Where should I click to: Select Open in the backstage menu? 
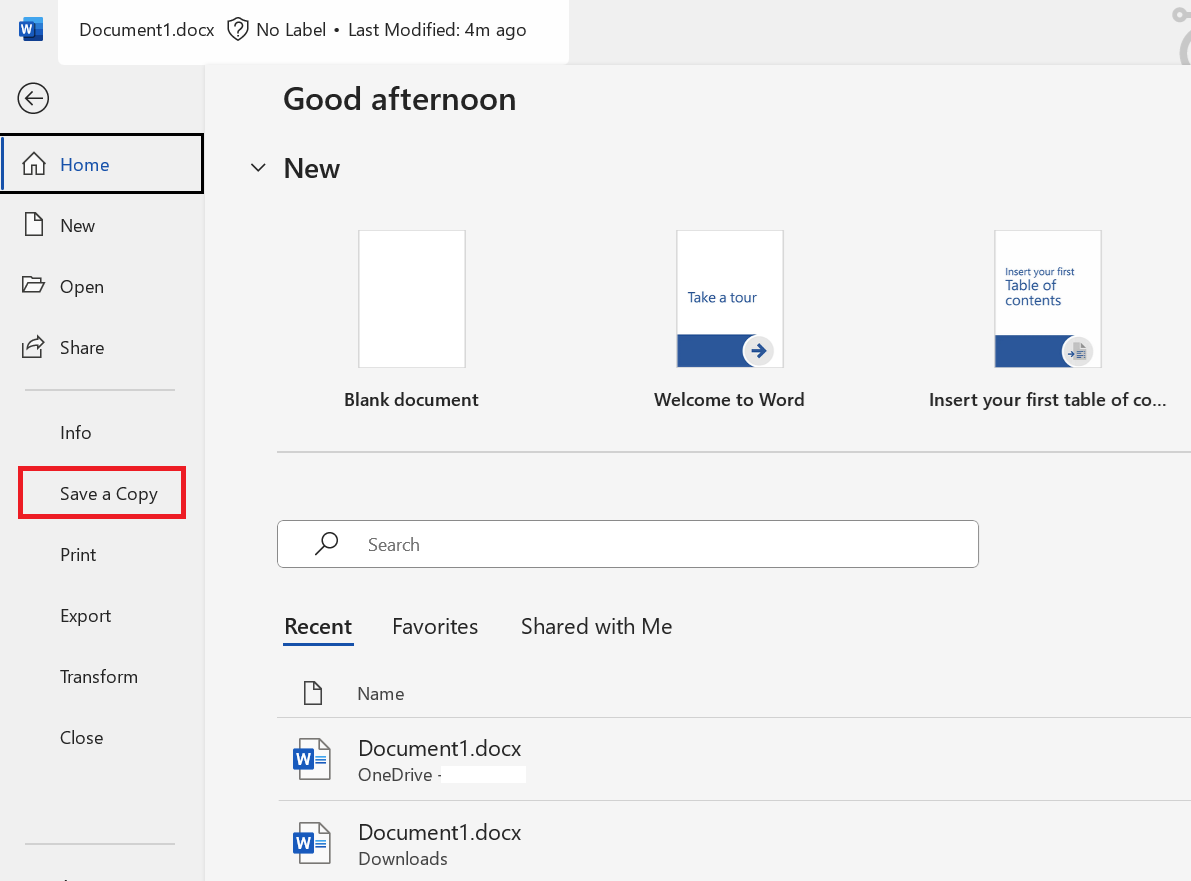point(103,286)
